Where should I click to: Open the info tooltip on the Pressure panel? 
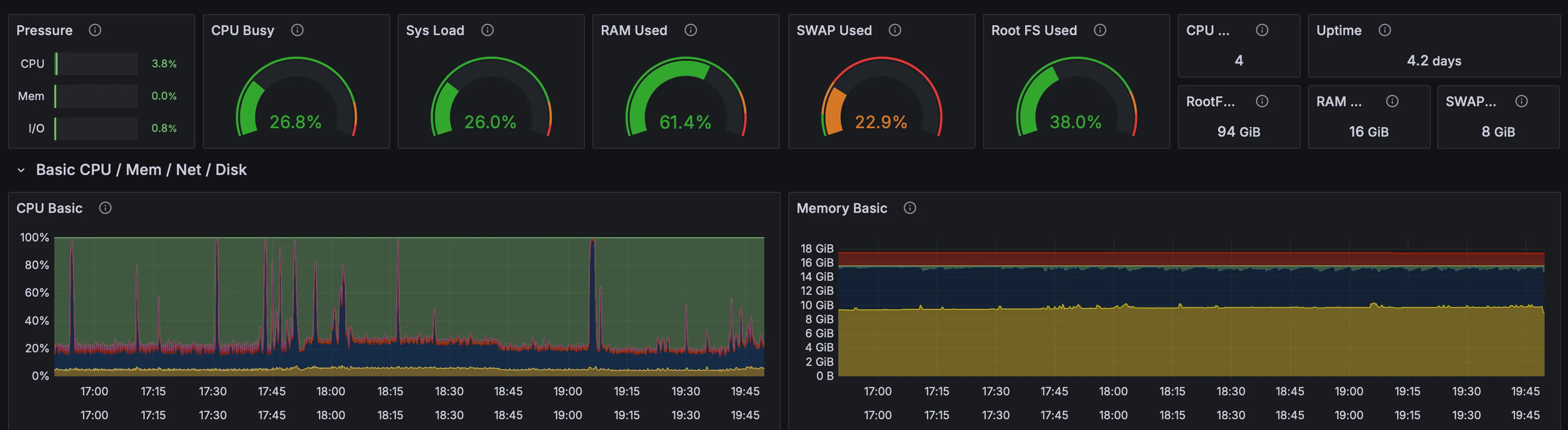point(95,30)
